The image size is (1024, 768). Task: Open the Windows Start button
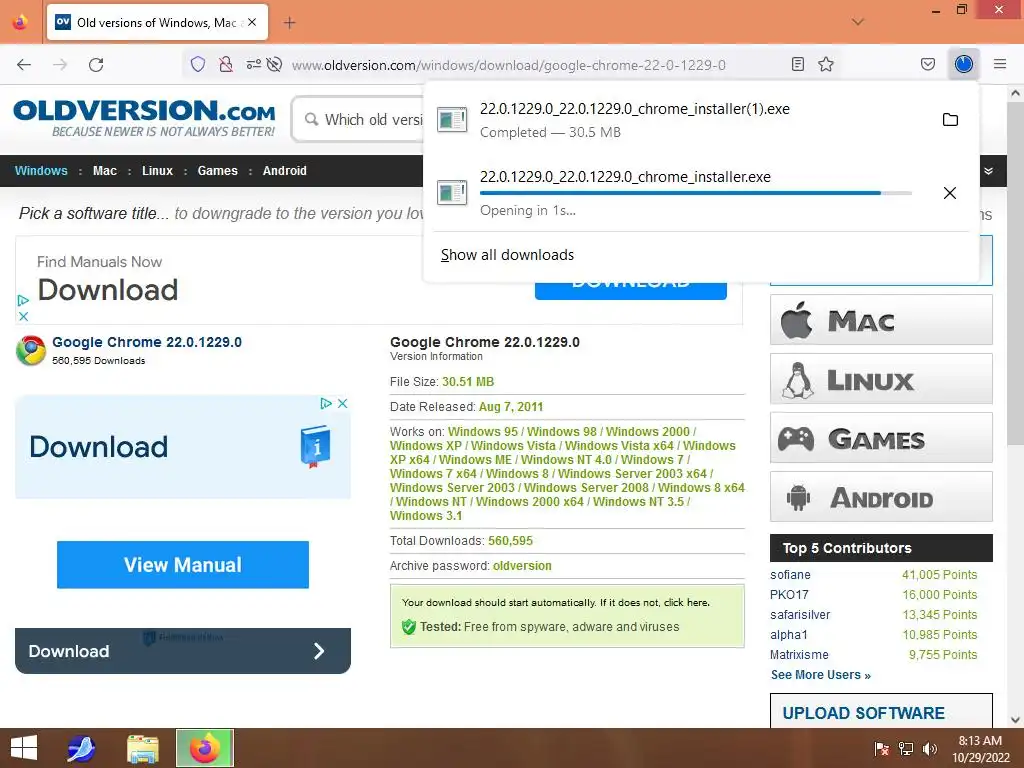[x=24, y=748]
